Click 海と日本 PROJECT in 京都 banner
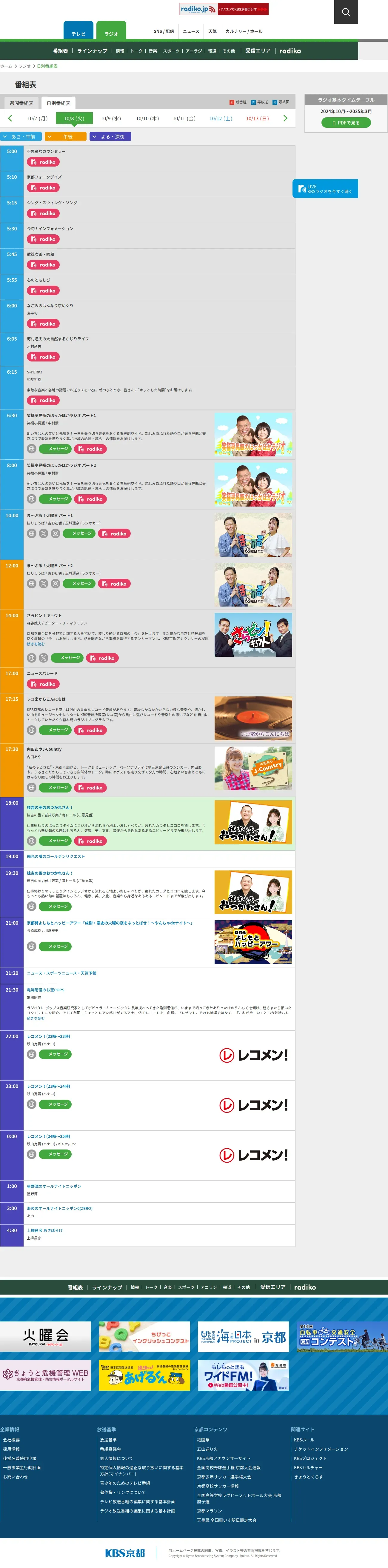Viewport: 388px width, 1568px height. [x=243, y=1336]
